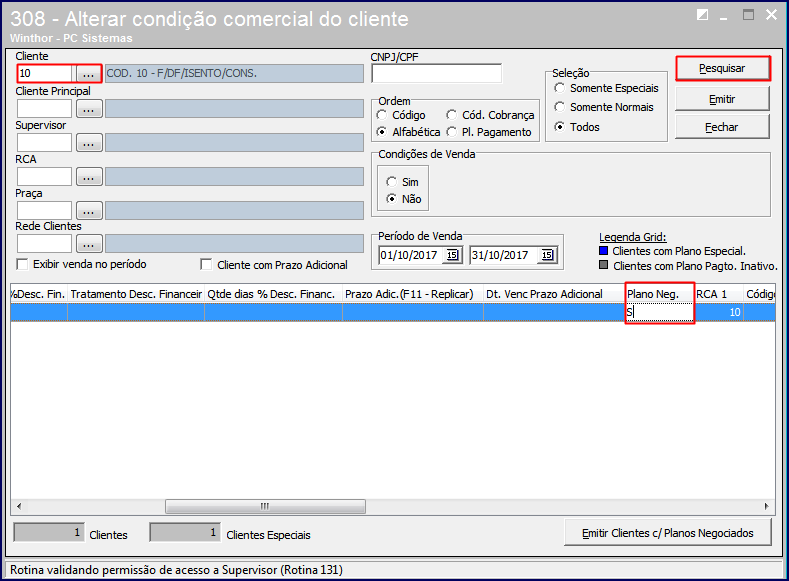Click the Clientes Especiais count box
The width and height of the screenshot is (789, 581).
[185, 533]
